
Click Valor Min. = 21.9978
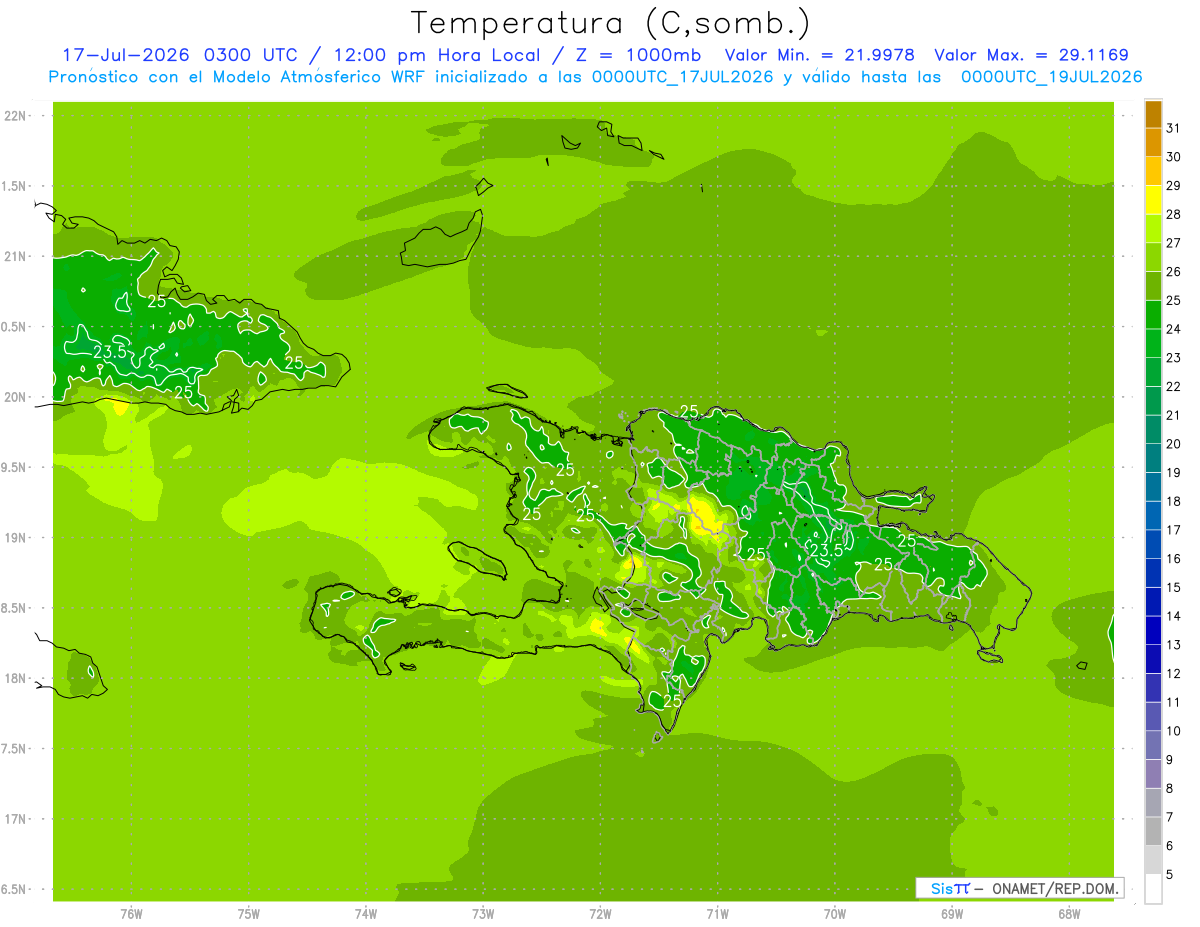(820, 55)
